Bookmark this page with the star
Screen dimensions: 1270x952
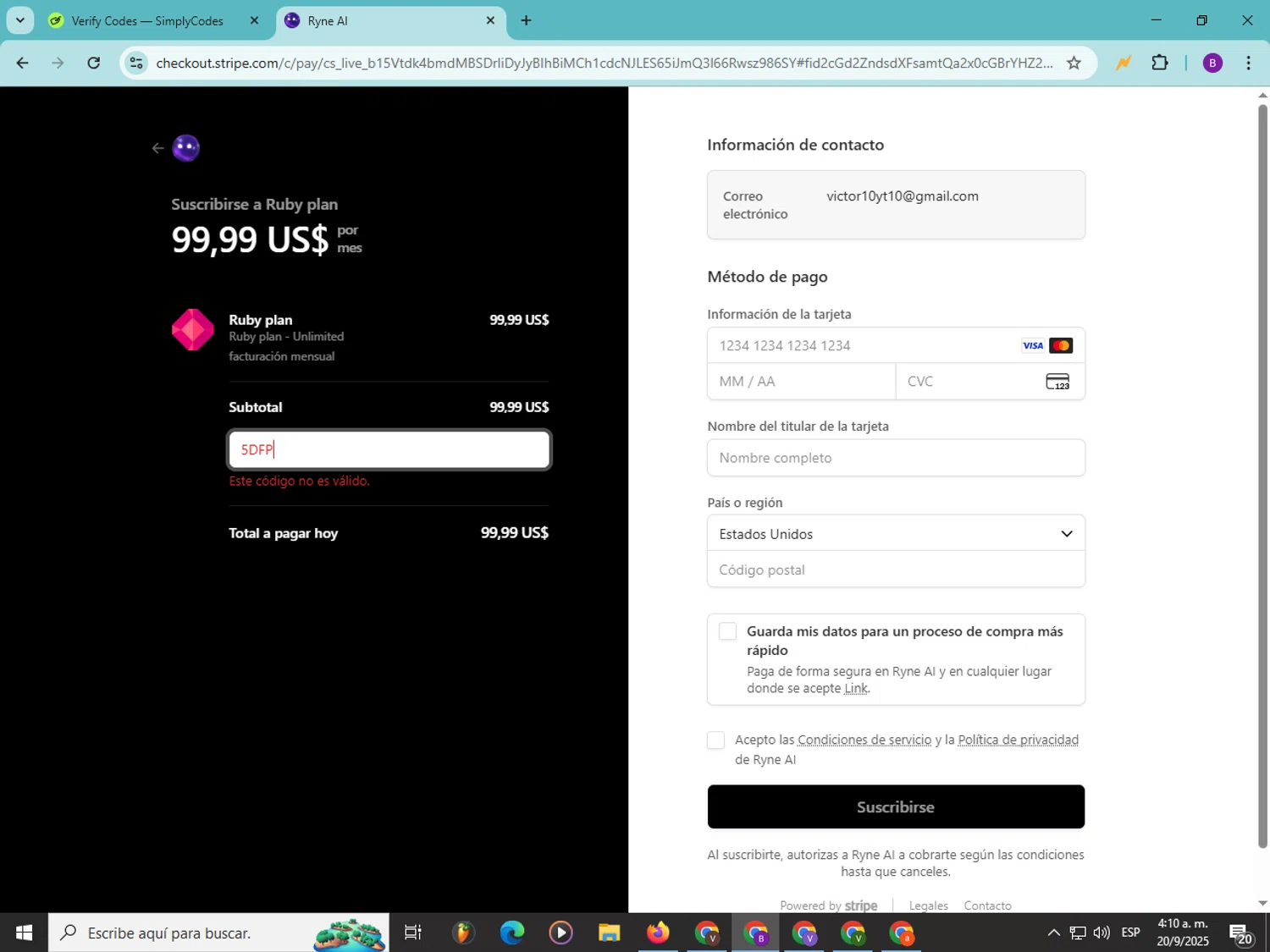(1074, 63)
